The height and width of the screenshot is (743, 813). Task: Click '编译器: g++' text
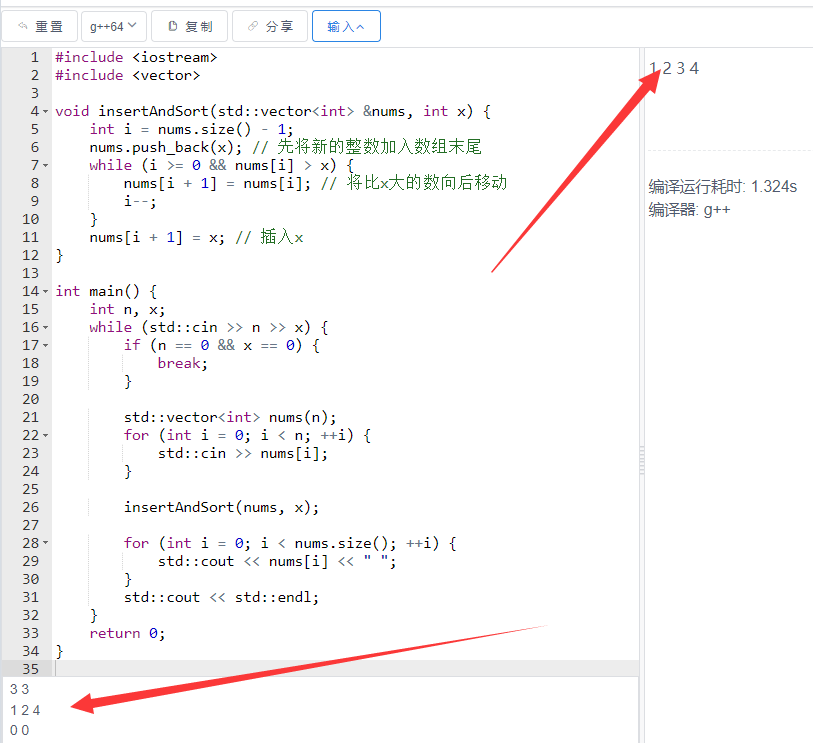point(689,210)
